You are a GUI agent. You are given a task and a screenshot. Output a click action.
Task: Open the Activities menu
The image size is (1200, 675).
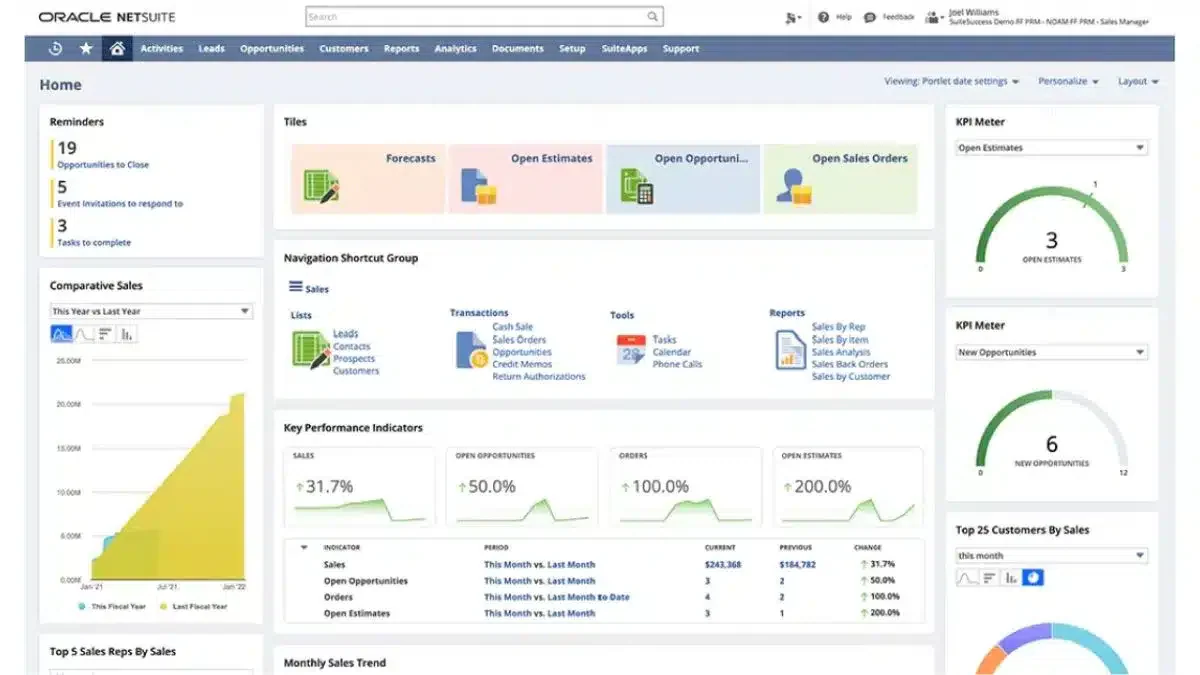point(162,48)
